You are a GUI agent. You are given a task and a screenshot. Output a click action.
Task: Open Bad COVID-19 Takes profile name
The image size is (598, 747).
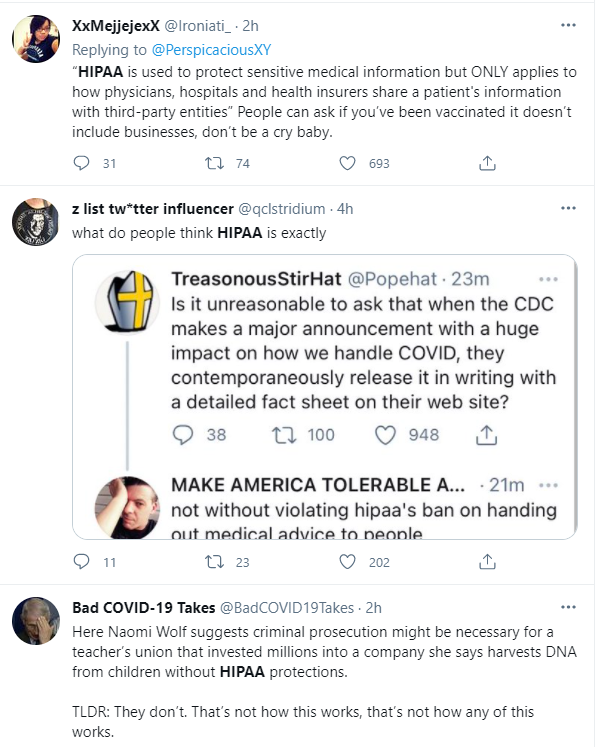pos(144,608)
